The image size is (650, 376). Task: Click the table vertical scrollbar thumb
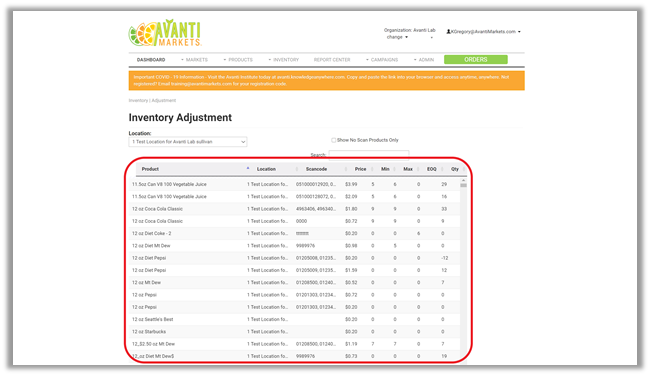pos(463,186)
